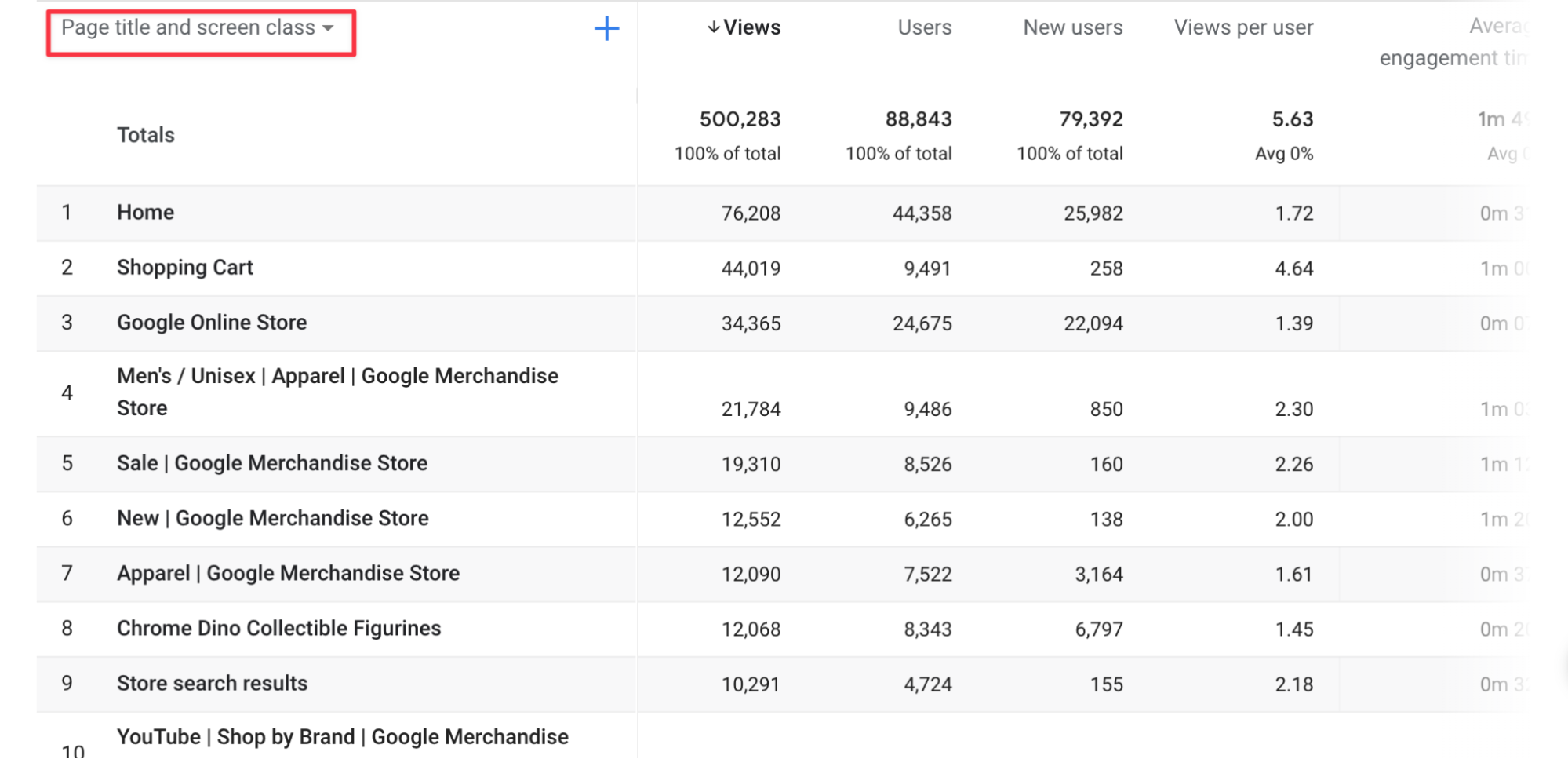Select the 'Home' page title row
This screenshot has height=759, width=1568.
tap(146, 213)
